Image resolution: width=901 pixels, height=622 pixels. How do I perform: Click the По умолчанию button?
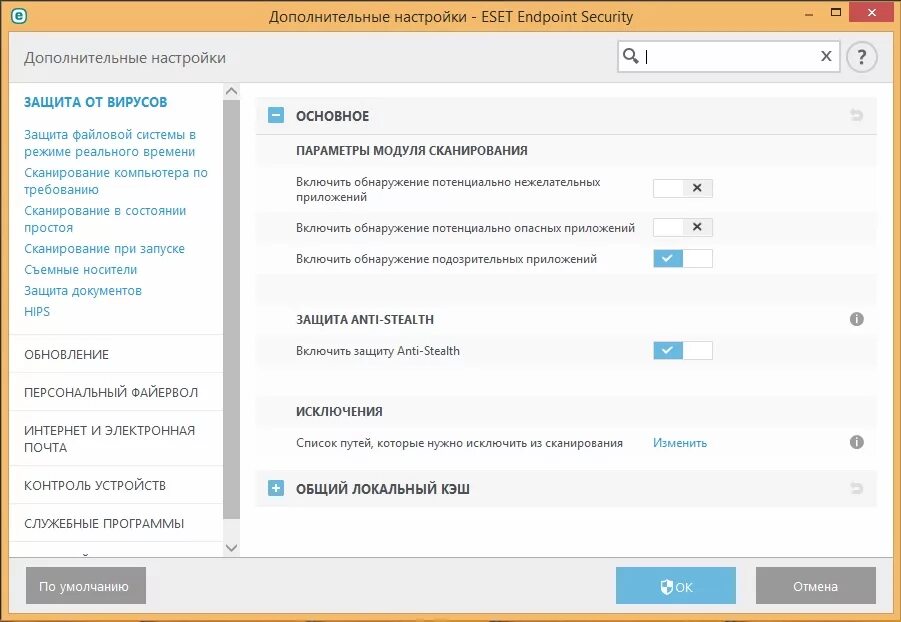(x=86, y=586)
